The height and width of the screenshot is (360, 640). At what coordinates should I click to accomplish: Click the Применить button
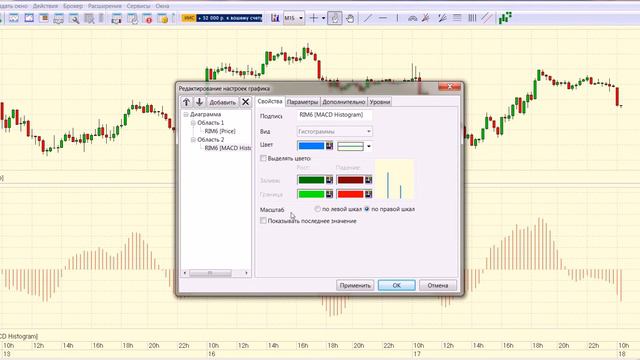pos(355,285)
